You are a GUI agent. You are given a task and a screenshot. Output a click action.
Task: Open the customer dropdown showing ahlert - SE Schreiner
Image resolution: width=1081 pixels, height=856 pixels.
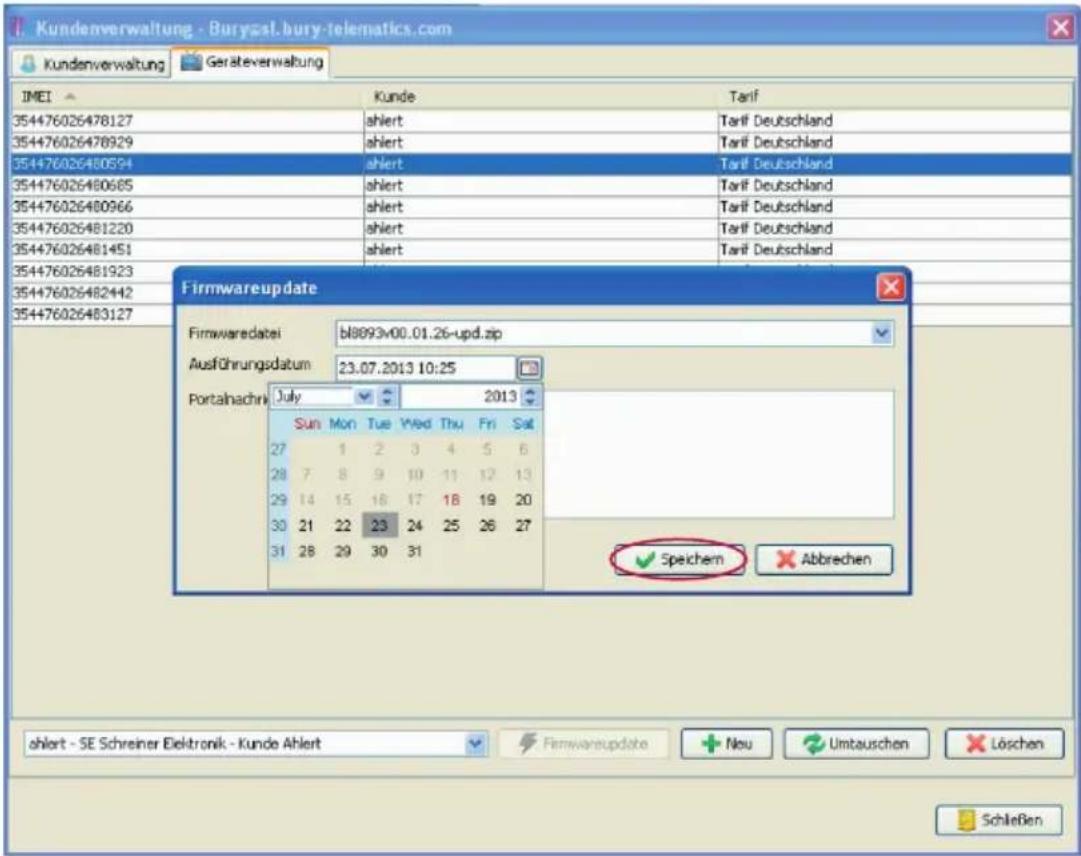tap(256, 744)
